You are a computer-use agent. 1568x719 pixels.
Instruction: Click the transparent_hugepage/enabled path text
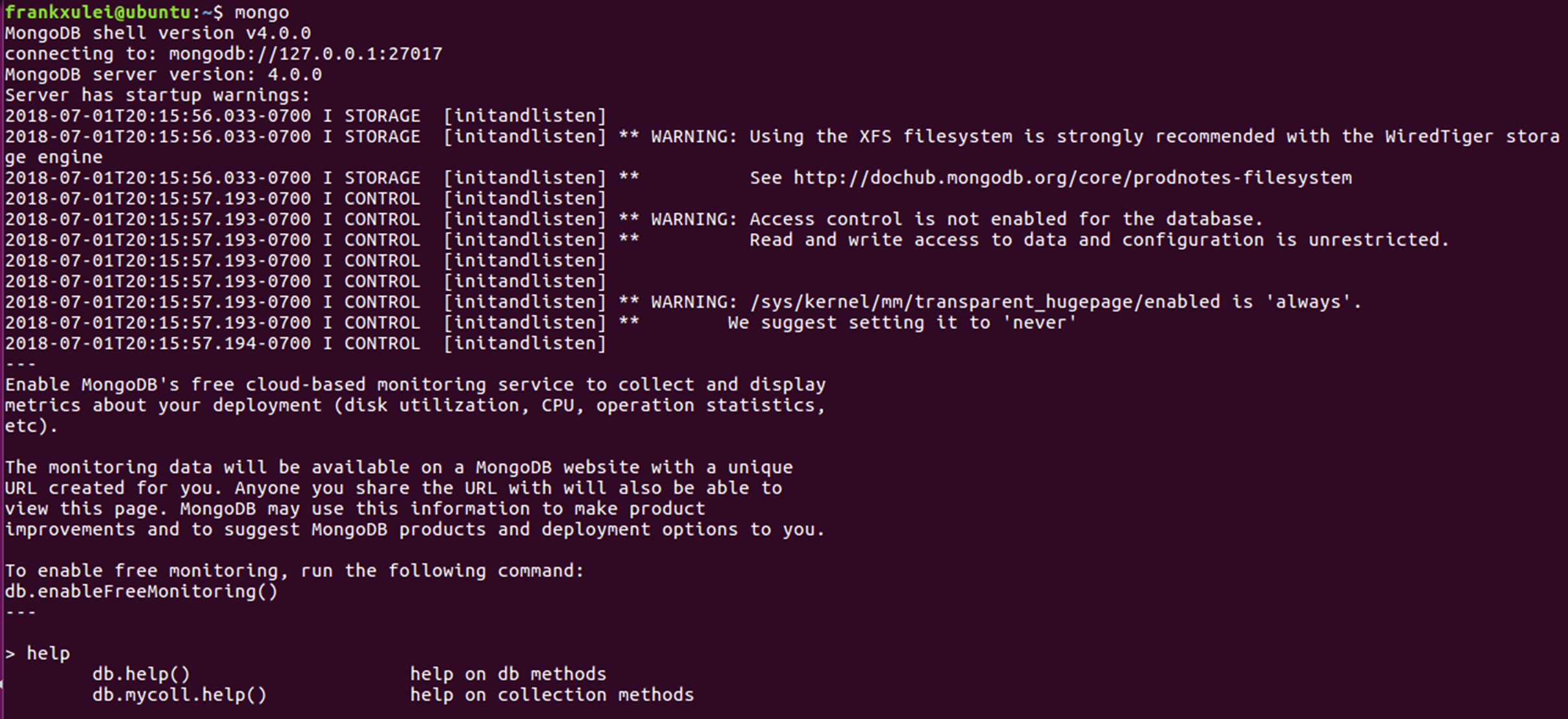pos(985,302)
